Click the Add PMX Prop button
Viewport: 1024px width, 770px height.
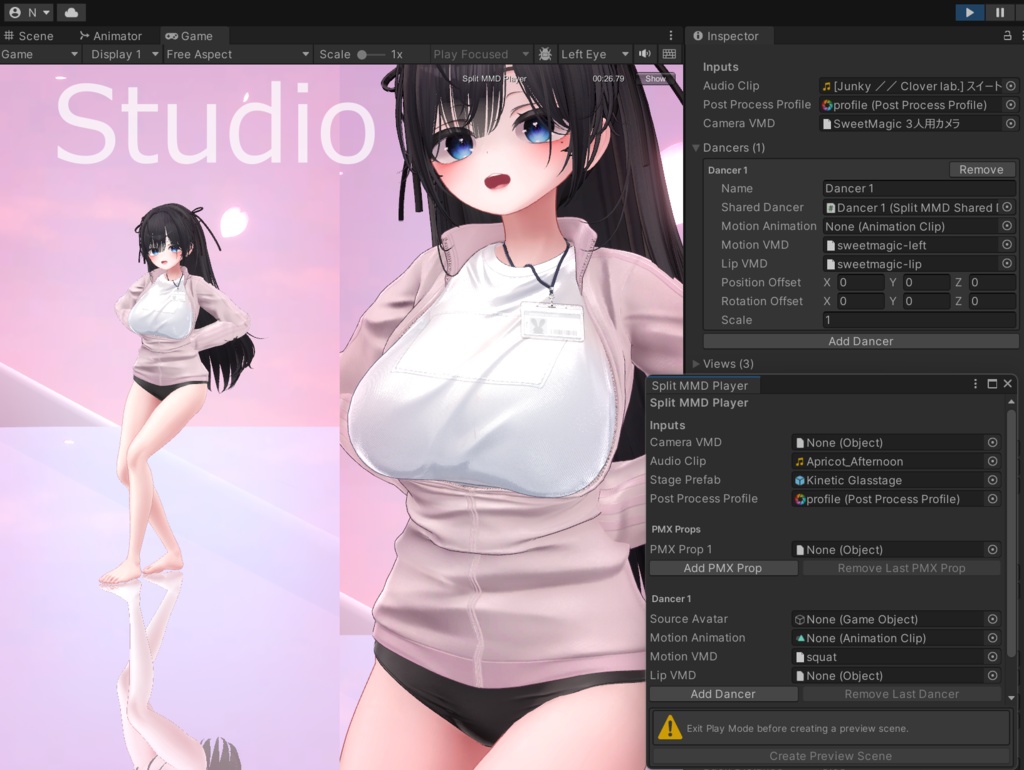[x=723, y=568]
